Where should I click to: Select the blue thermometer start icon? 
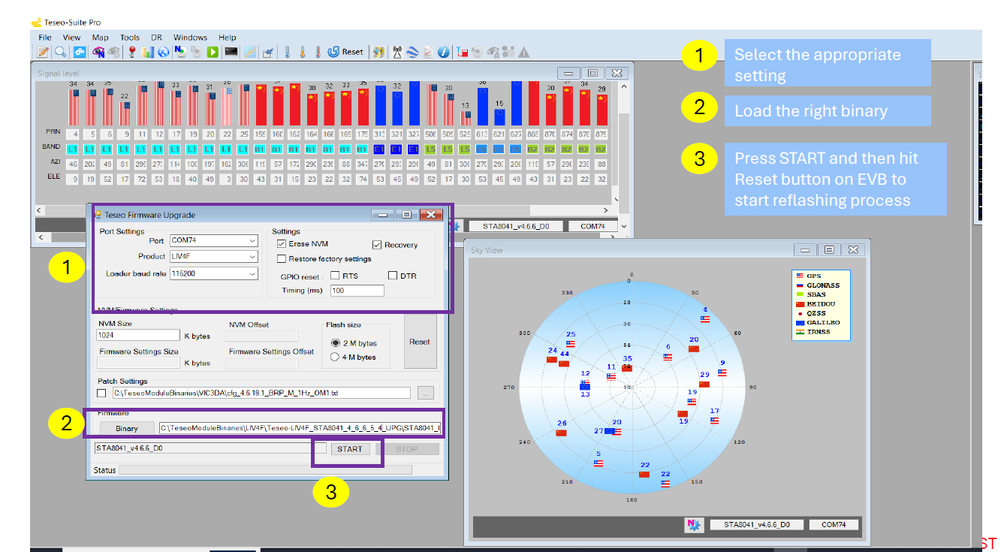pyautogui.click(x=287, y=52)
